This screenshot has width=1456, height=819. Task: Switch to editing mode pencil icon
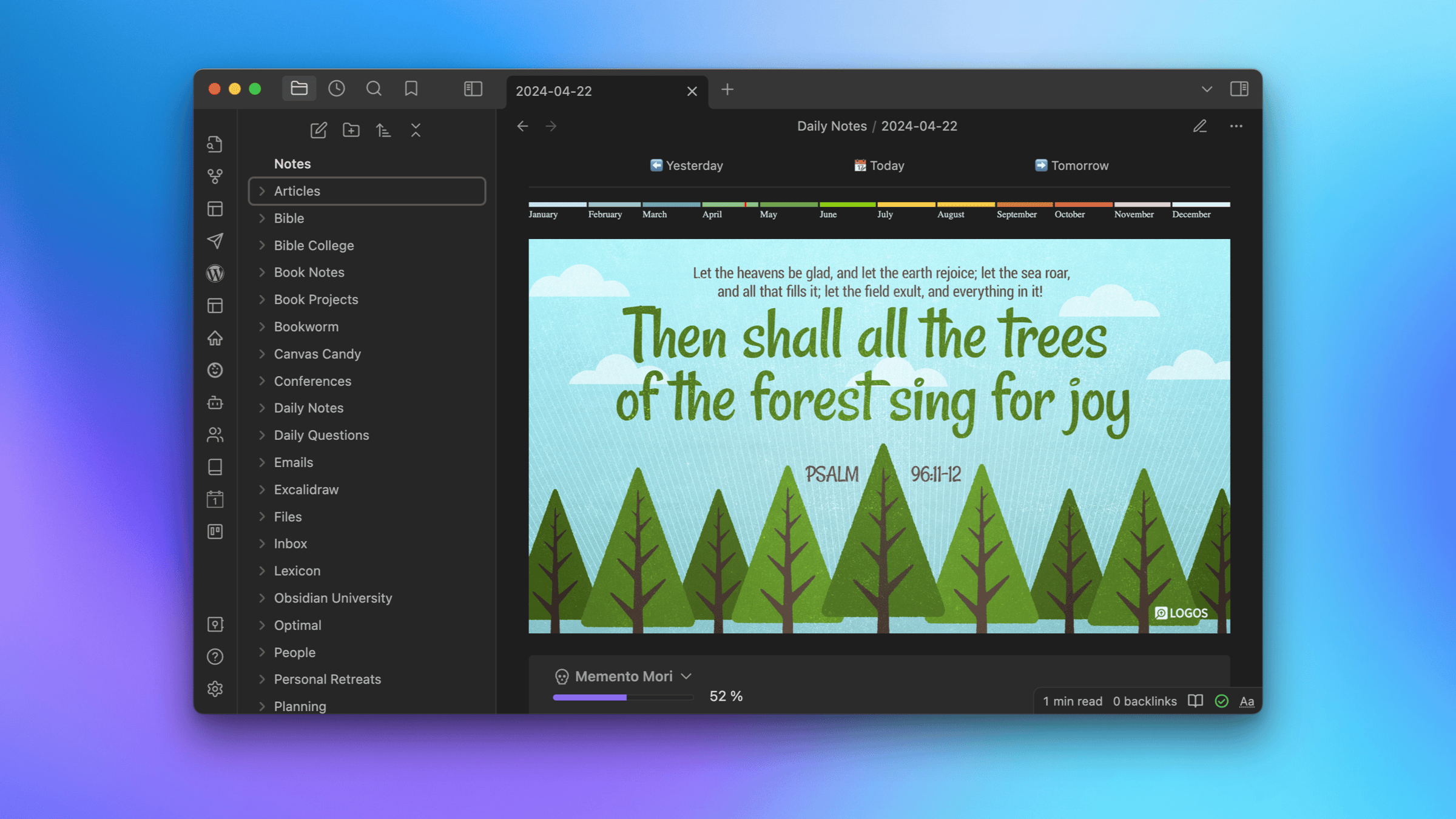[1200, 126]
